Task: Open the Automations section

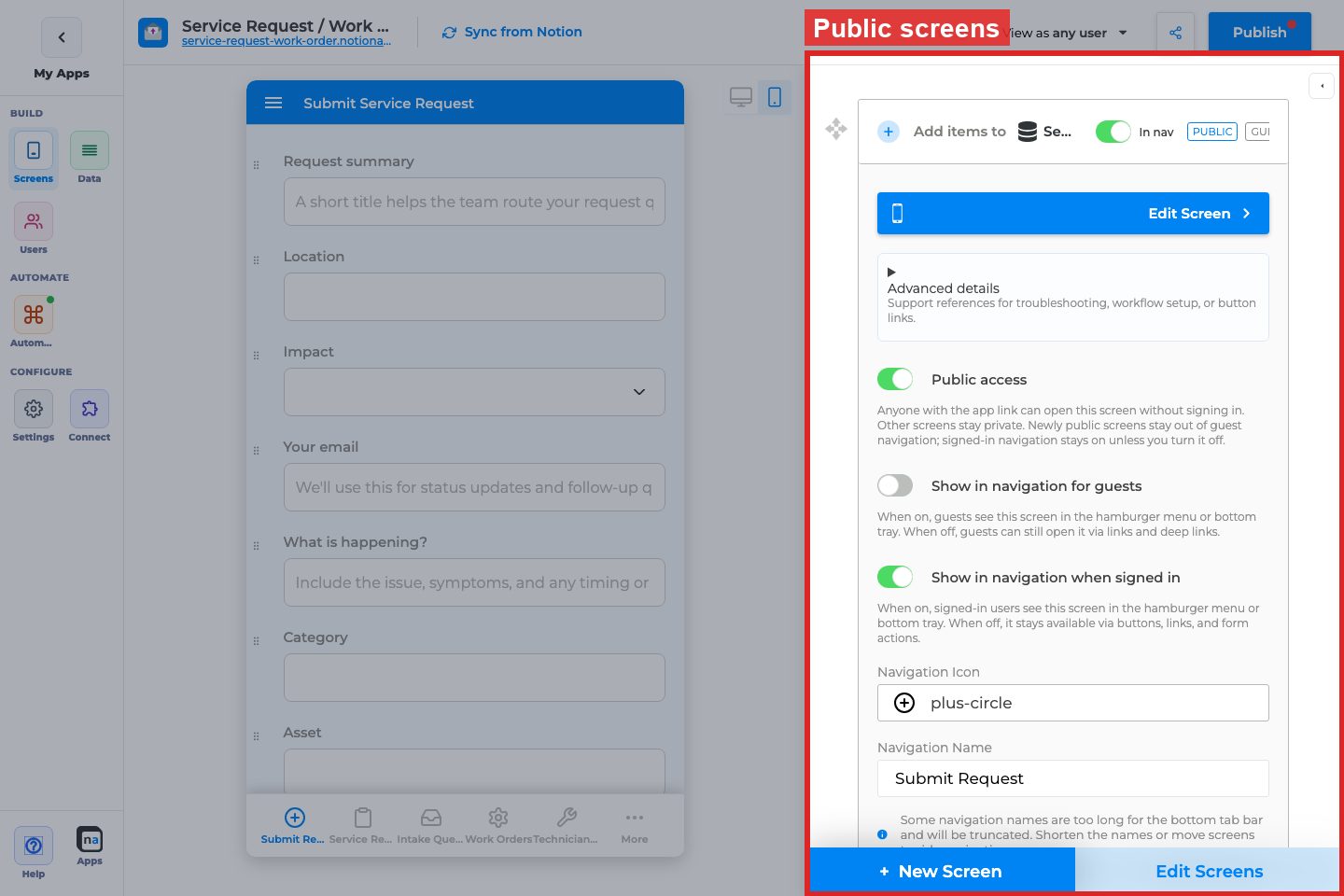Action: coord(34,322)
